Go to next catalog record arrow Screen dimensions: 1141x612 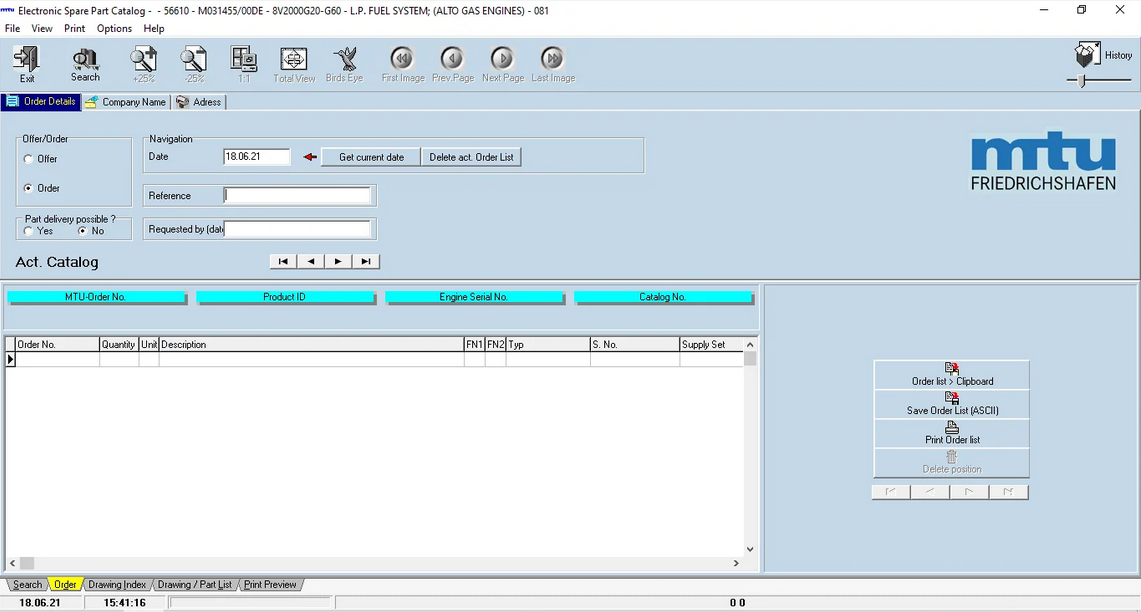click(x=338, y=261)
